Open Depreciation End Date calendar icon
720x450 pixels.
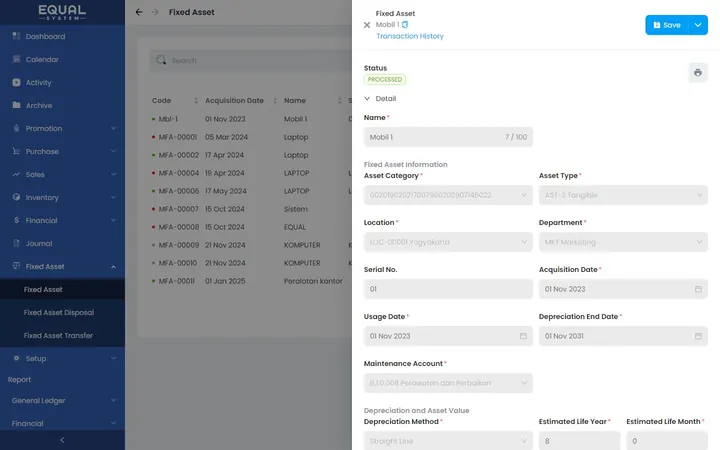[x=698, y=336]
